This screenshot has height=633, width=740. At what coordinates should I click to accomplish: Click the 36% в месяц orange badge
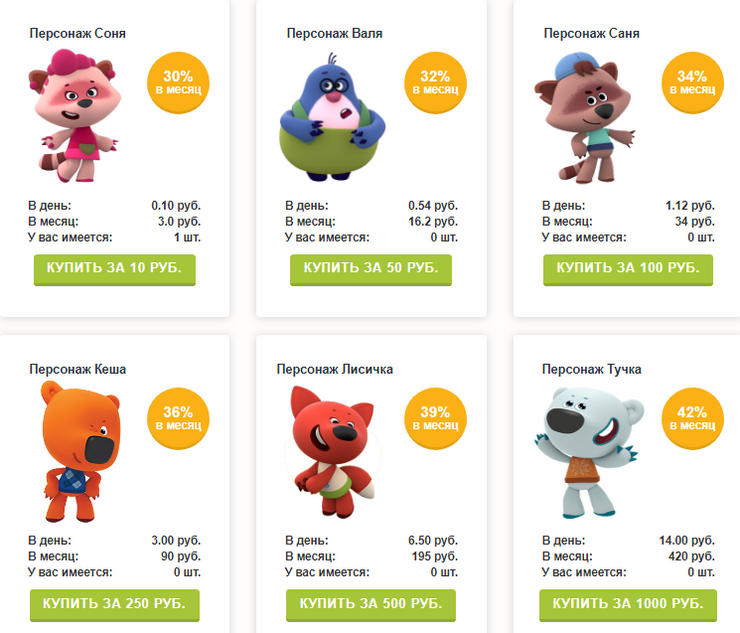[x=178, y=419]
